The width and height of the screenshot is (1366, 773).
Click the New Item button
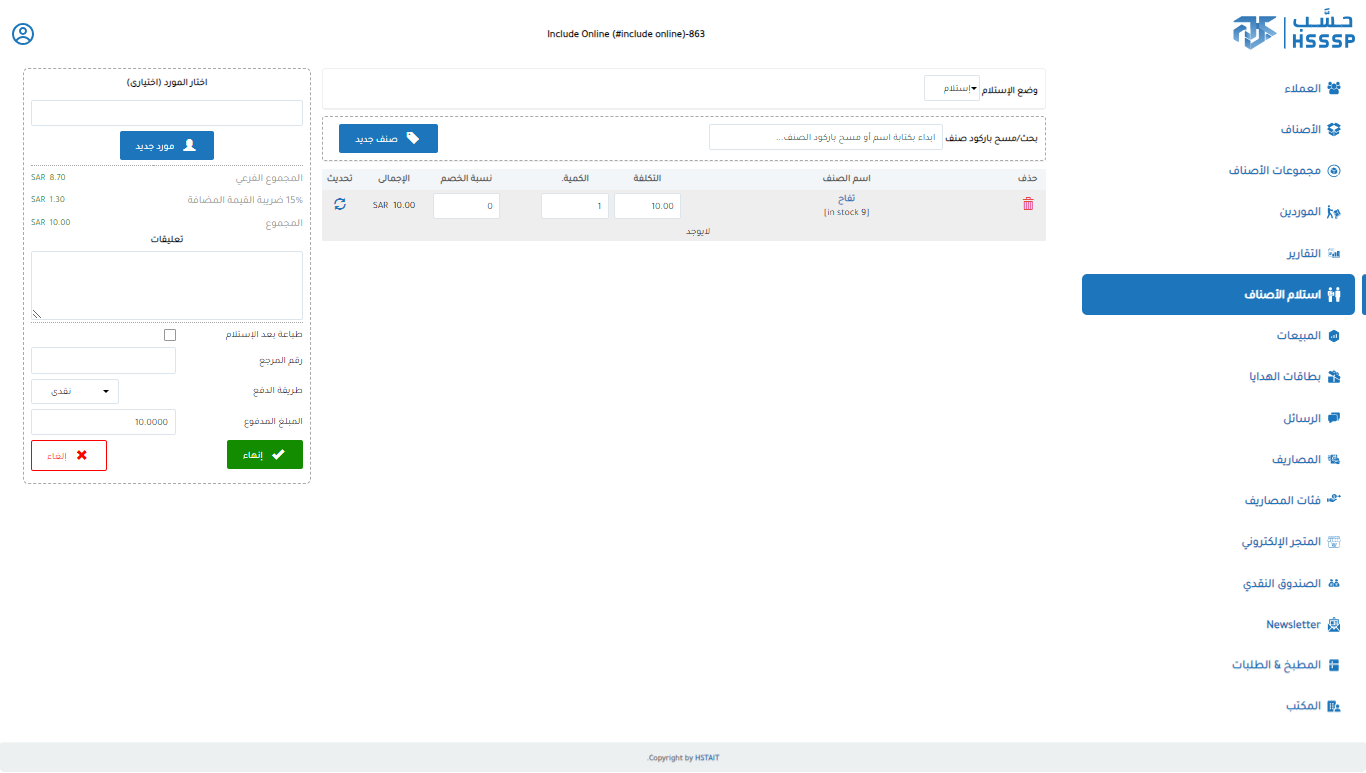point(388,138)
